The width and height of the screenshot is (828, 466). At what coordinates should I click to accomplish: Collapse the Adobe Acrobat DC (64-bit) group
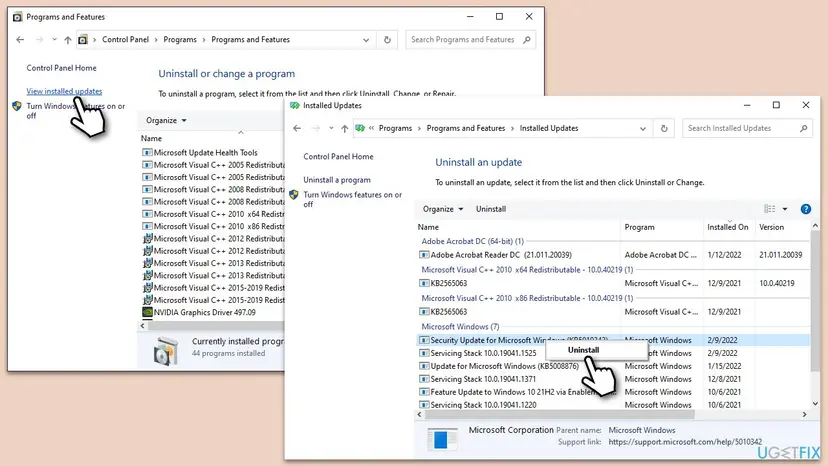(x=473, y=241)
